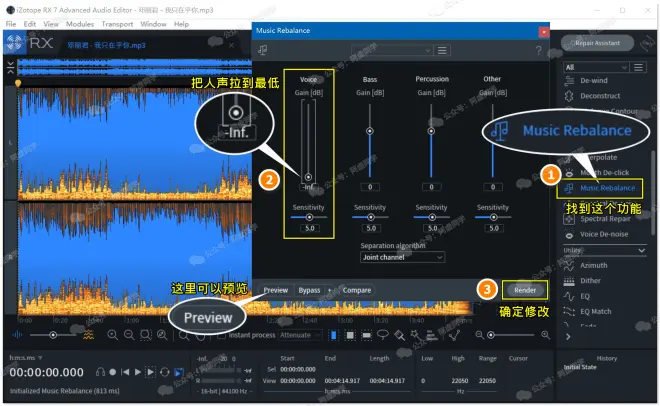This screenshot has height=406, width=660.
Task: Open the Azimuth module
Action: 596,266
